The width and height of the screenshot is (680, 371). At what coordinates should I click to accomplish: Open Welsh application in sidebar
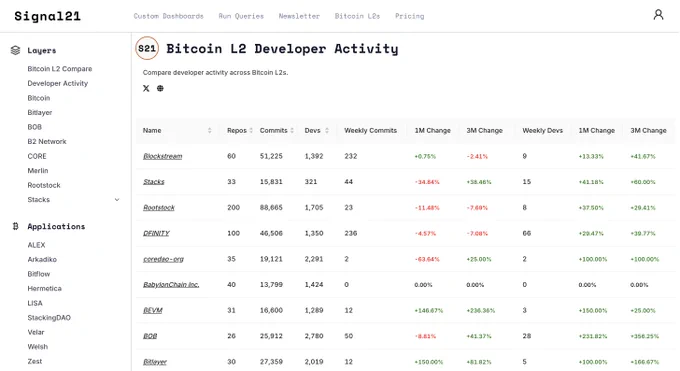pyautogui.click(x=38, y=347)
